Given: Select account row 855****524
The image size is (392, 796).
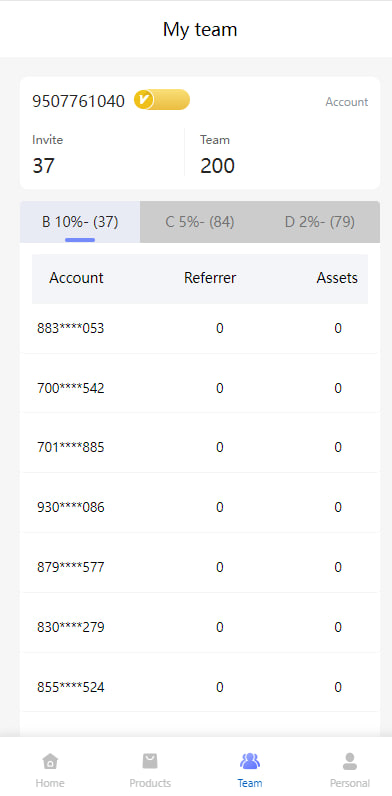Looking at the screenshot, I should point(200,687).
